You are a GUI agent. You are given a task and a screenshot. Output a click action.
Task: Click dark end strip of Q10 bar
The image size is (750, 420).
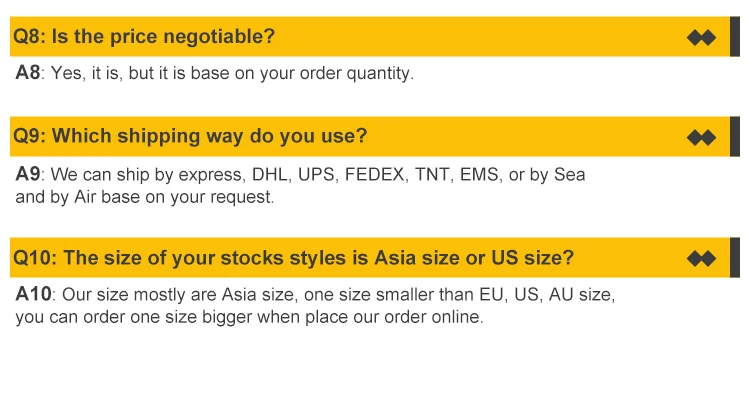[735, 258]
